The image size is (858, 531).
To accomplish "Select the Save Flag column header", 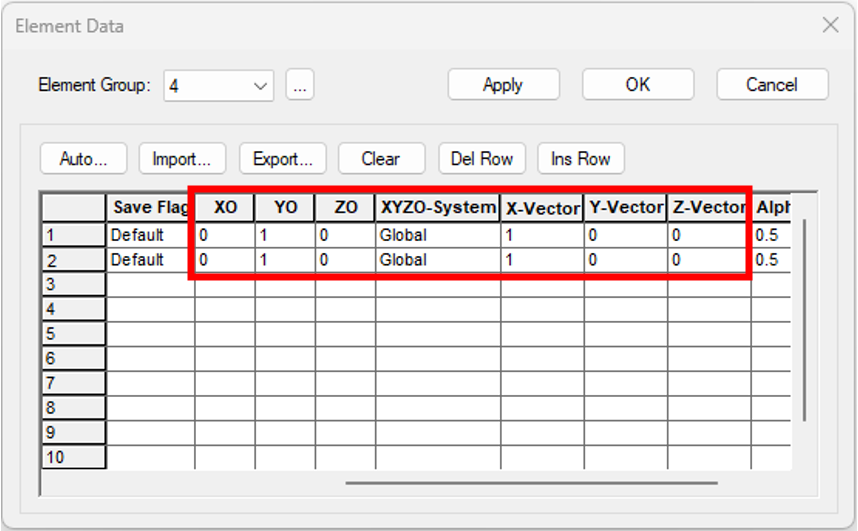I will click(x=150, y=207).
